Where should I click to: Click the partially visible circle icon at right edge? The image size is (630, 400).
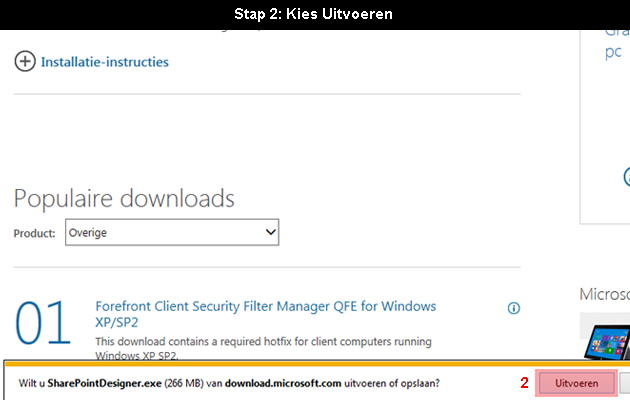[x=627, y=177]
